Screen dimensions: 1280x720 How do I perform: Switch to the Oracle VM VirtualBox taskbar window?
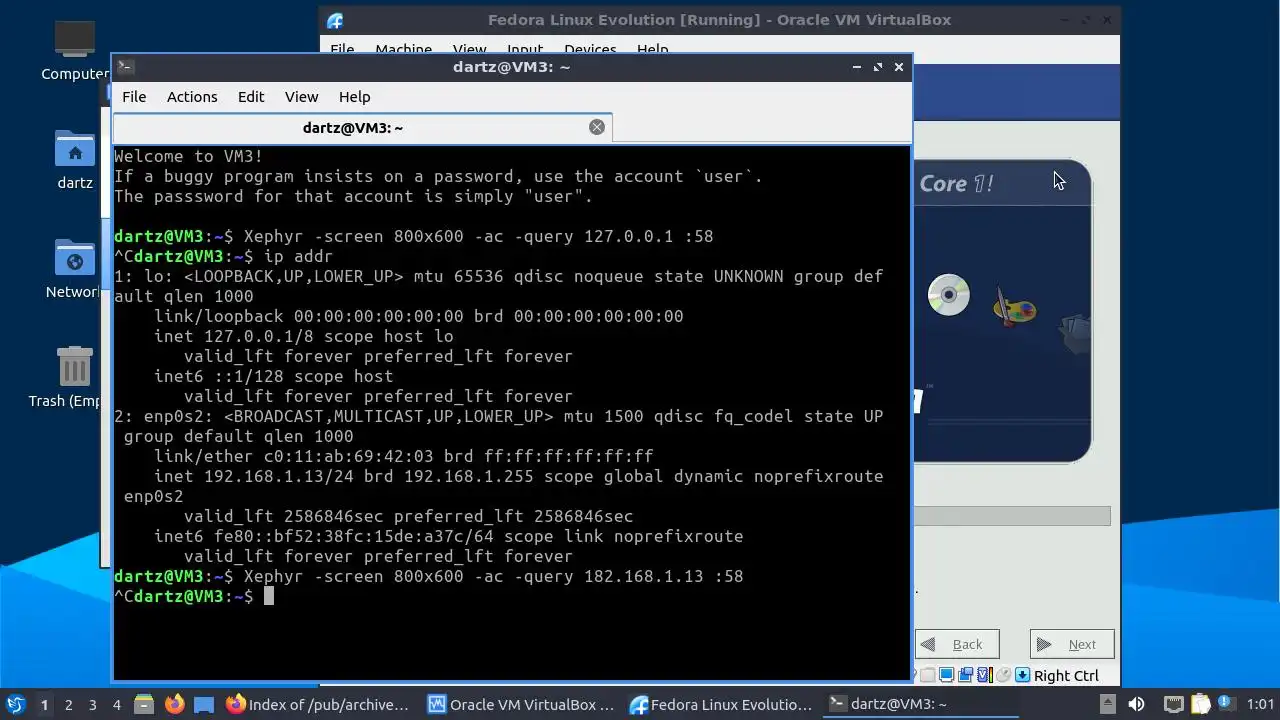pos(520,704)
